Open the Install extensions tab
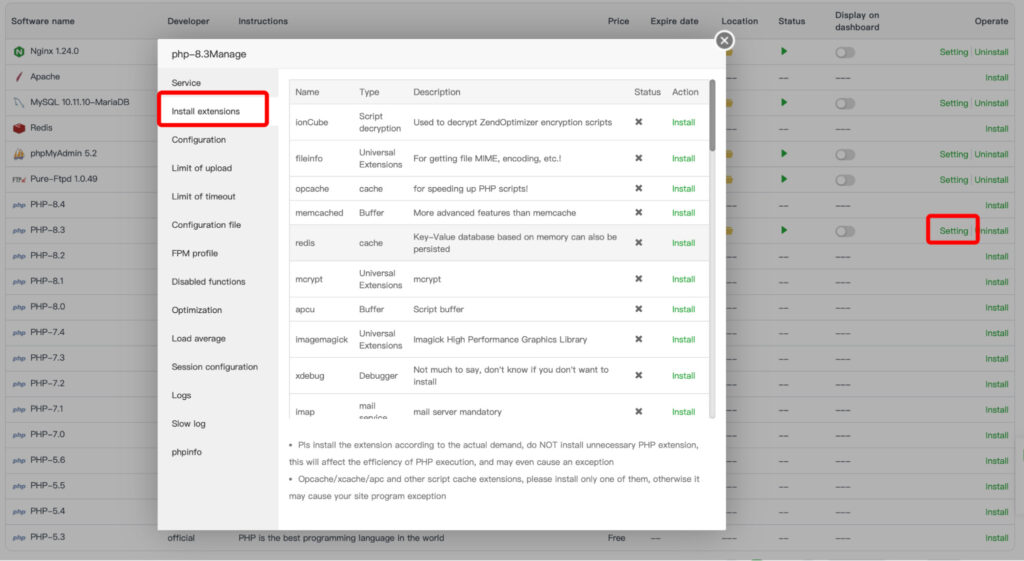 point(205,111)
